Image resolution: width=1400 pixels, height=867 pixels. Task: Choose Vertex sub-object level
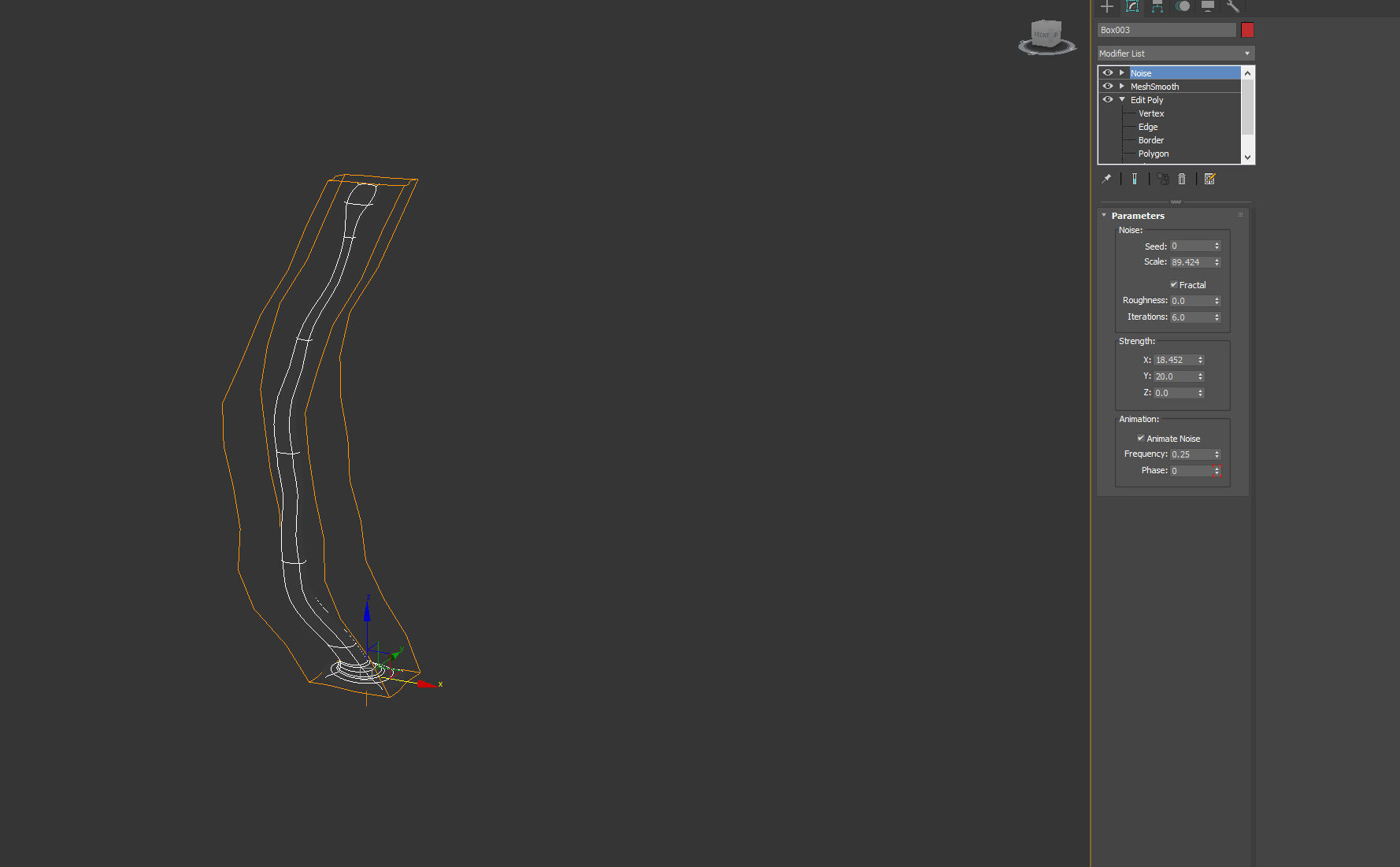[x=1150, y=113]
